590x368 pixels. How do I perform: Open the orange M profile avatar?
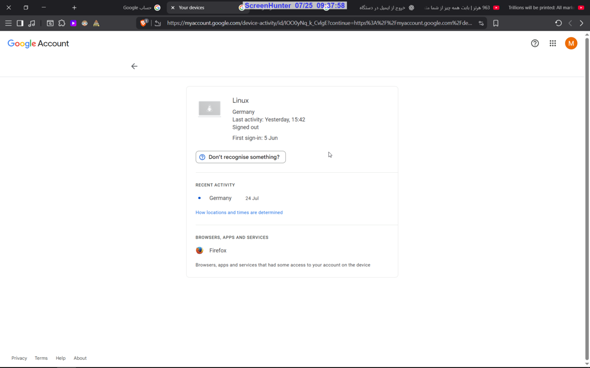pyautogui.click(x=571, y=43)
